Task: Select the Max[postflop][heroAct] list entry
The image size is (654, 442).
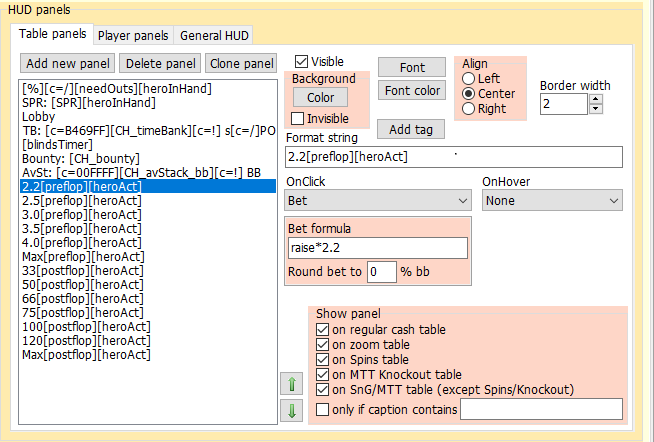Action: [84, 355]
